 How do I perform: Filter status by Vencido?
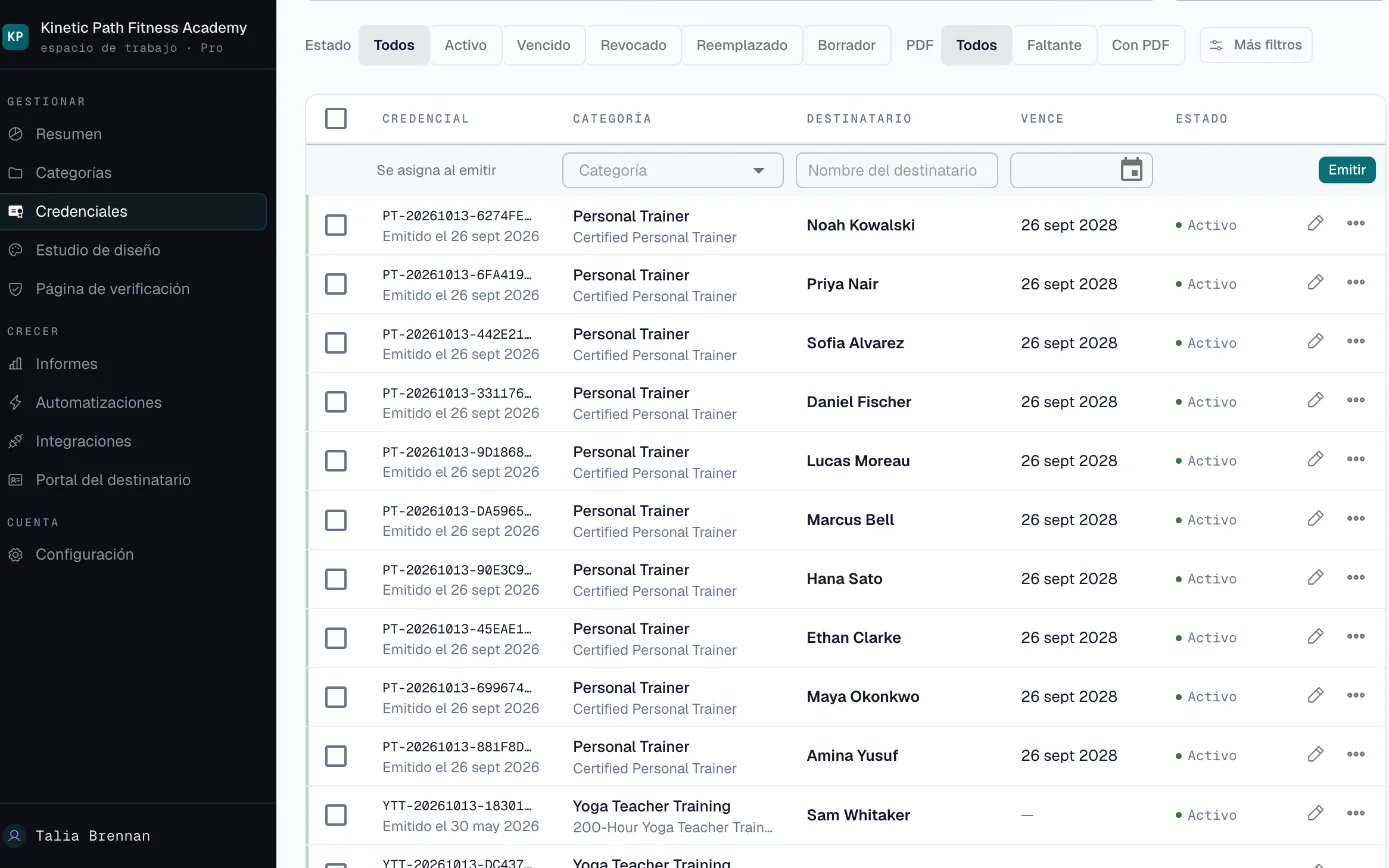(544, 45)
